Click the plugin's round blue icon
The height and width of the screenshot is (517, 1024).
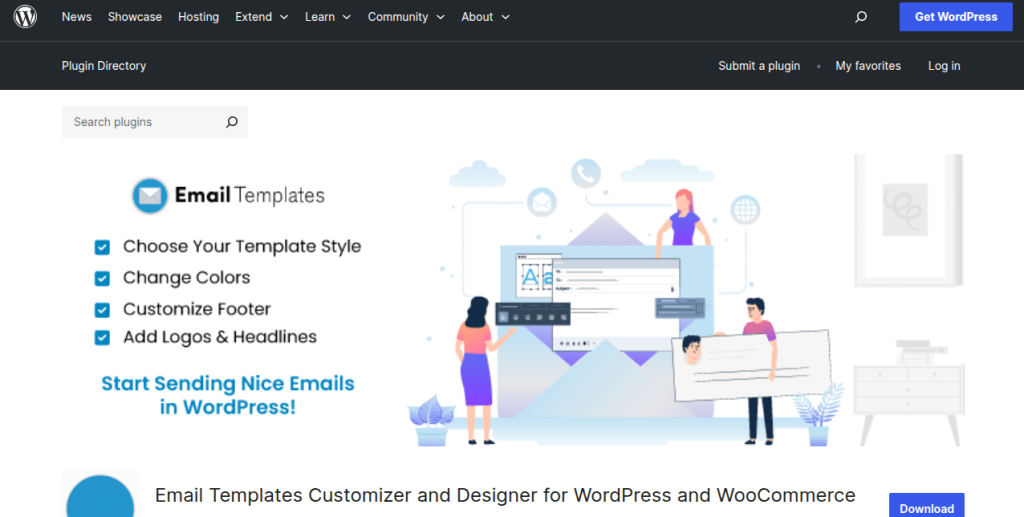[x=100, y=494]
